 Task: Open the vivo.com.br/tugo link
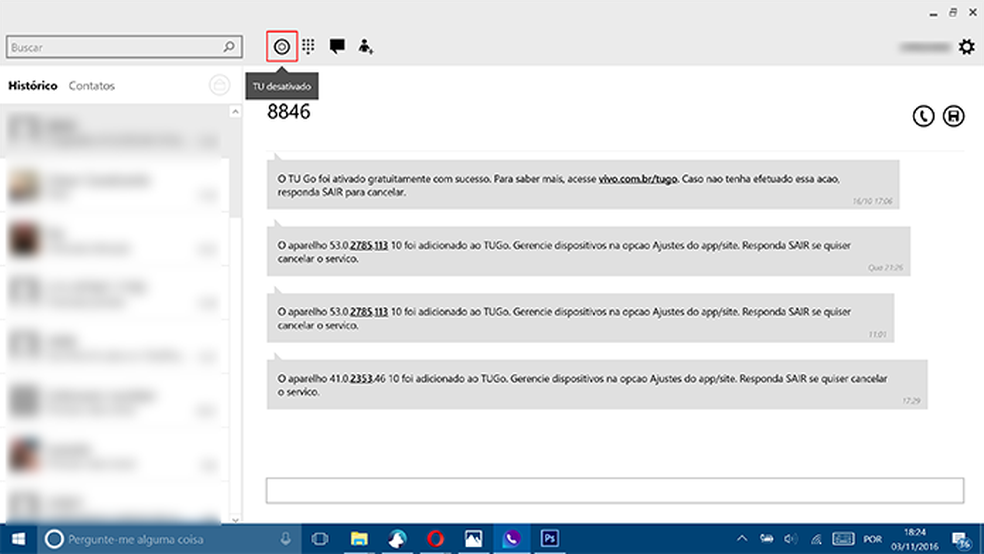[x=638, y=179]
